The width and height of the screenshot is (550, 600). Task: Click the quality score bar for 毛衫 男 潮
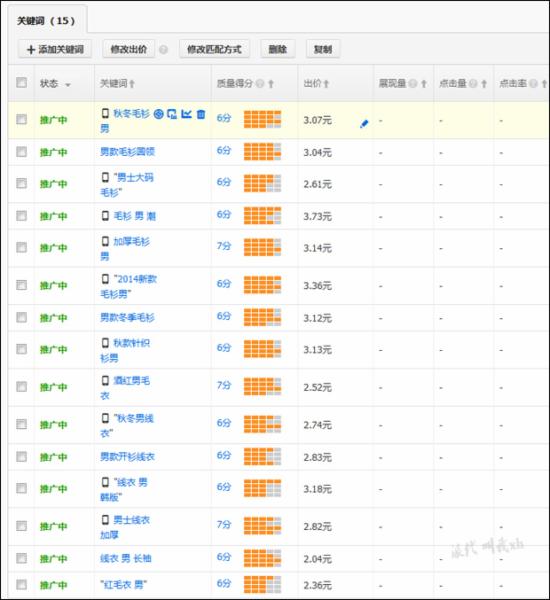pyautogui.click(x=263, y=215)
